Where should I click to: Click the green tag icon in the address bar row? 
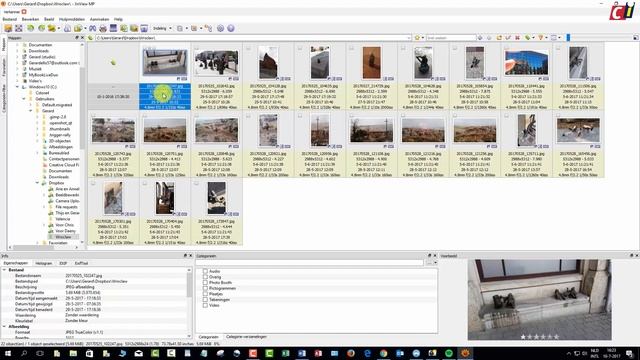(528, 38)
